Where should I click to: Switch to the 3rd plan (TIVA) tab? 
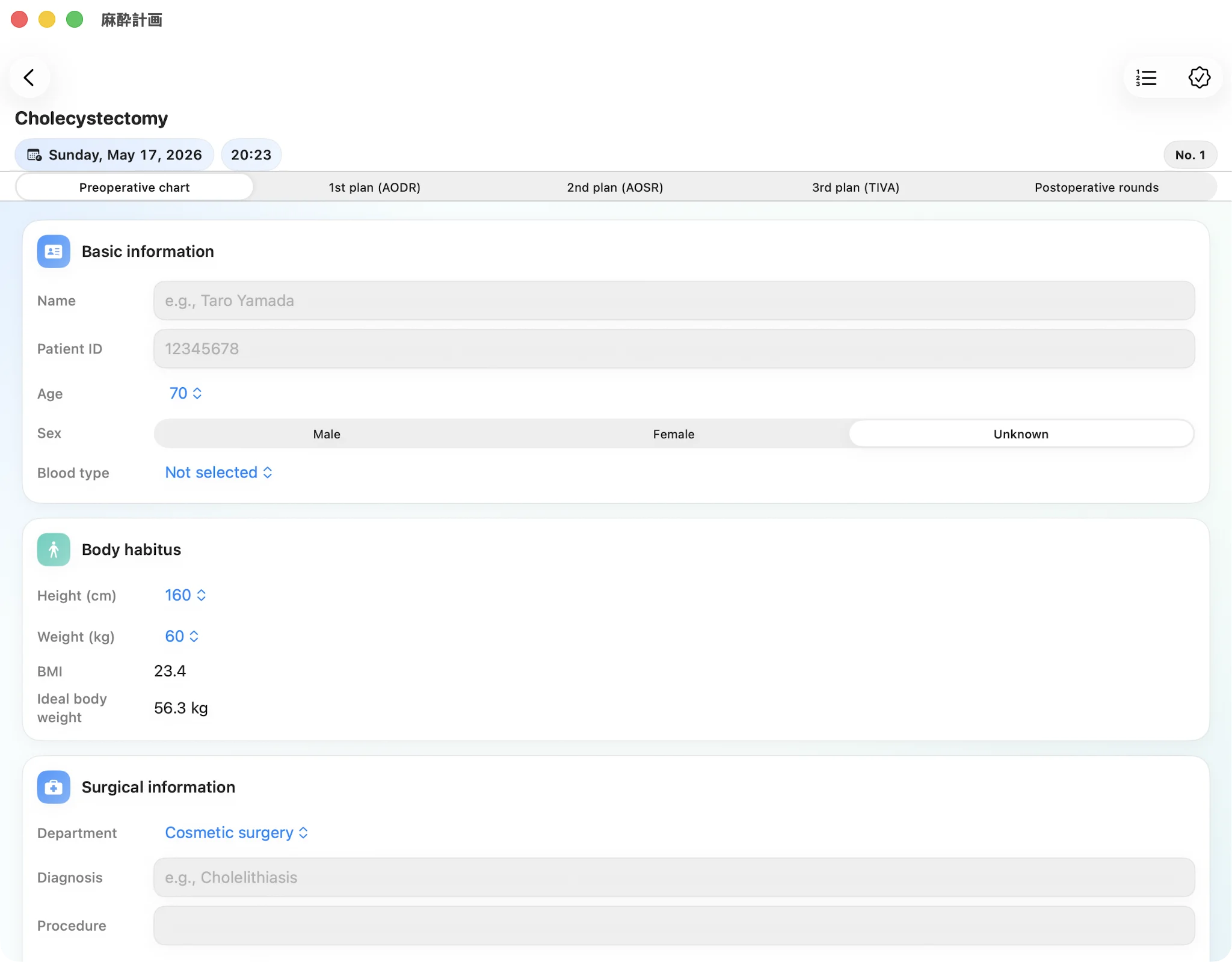855,188
